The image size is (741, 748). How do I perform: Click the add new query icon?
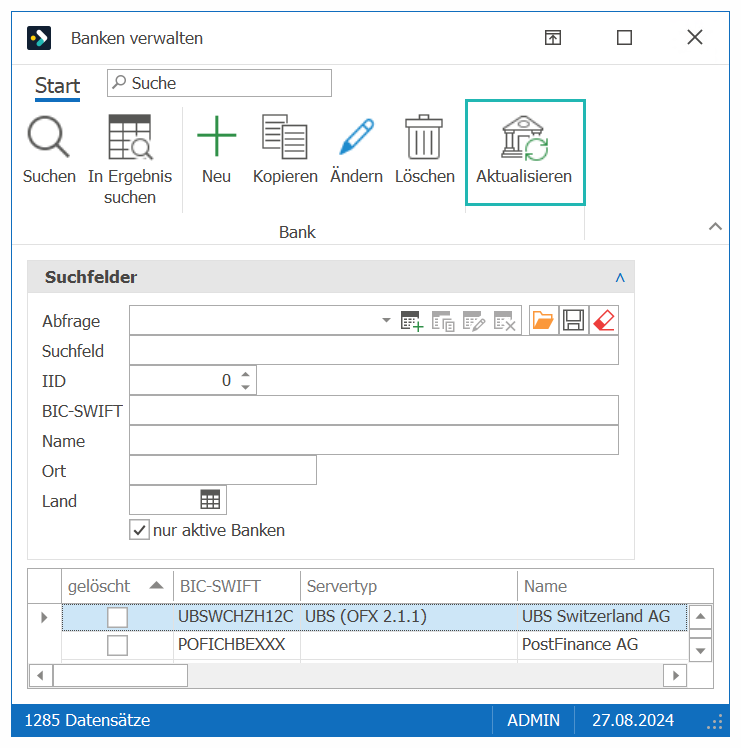[412, 321]
